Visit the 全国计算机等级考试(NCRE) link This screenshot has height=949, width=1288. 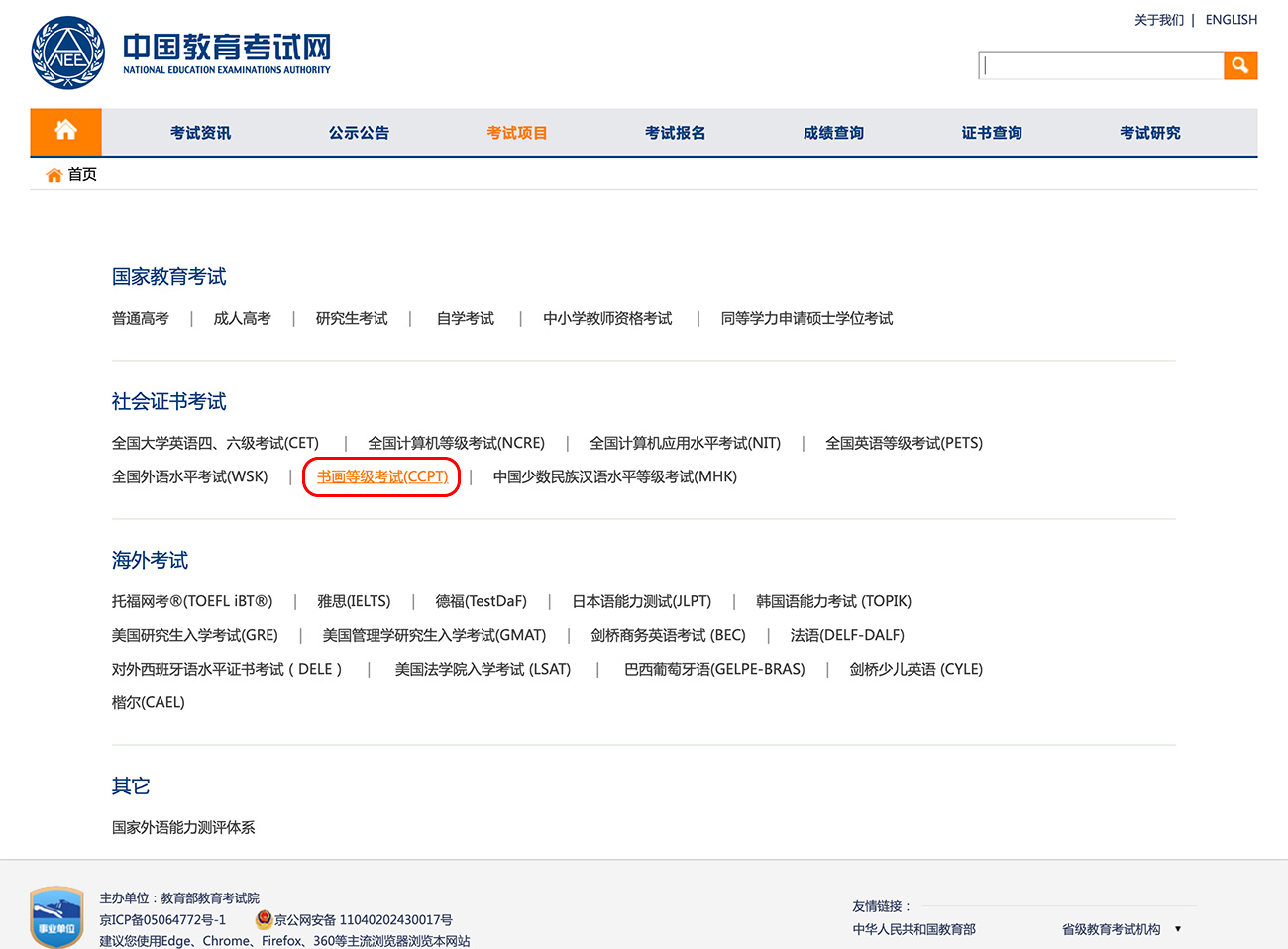click(x=456, y=443)
